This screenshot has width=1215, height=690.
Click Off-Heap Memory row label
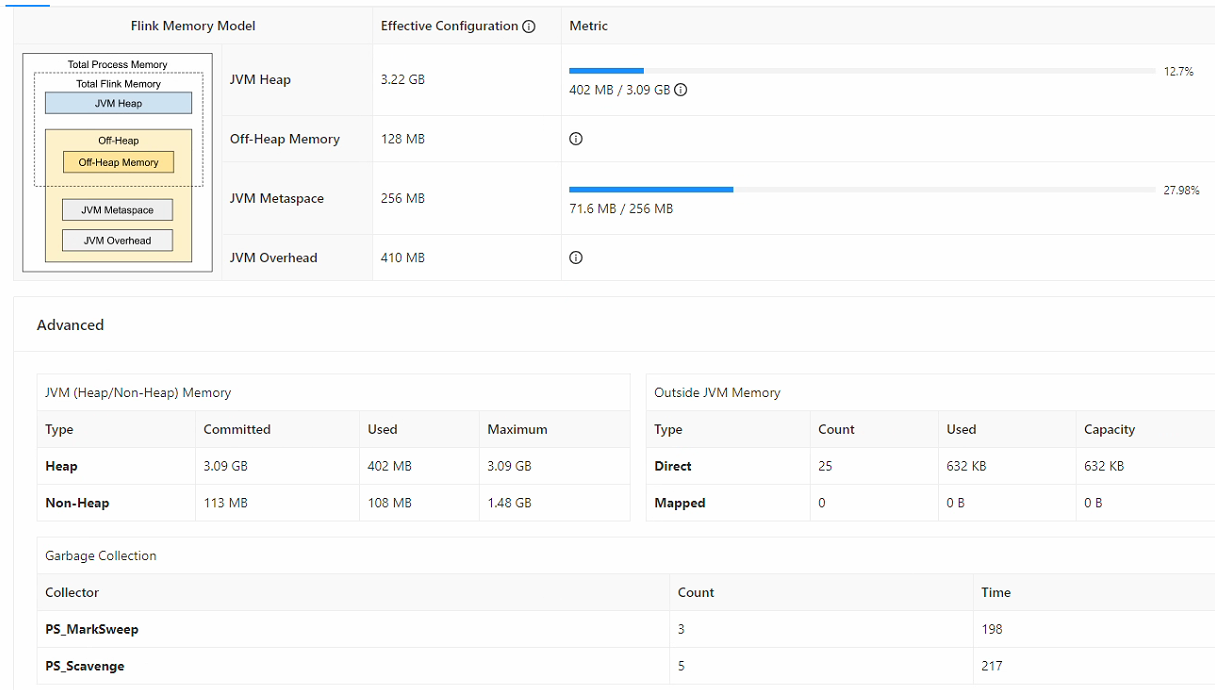click(x=285, y=139)
